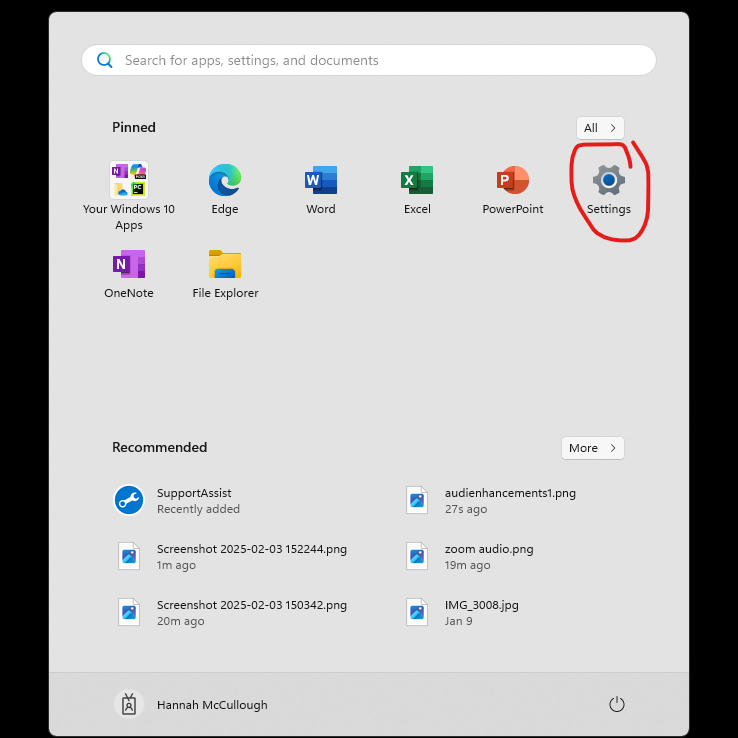Open audienhancements1.png recent file
Image resolution: width=738 pixels, height=738 pixels.
[509, 500]
